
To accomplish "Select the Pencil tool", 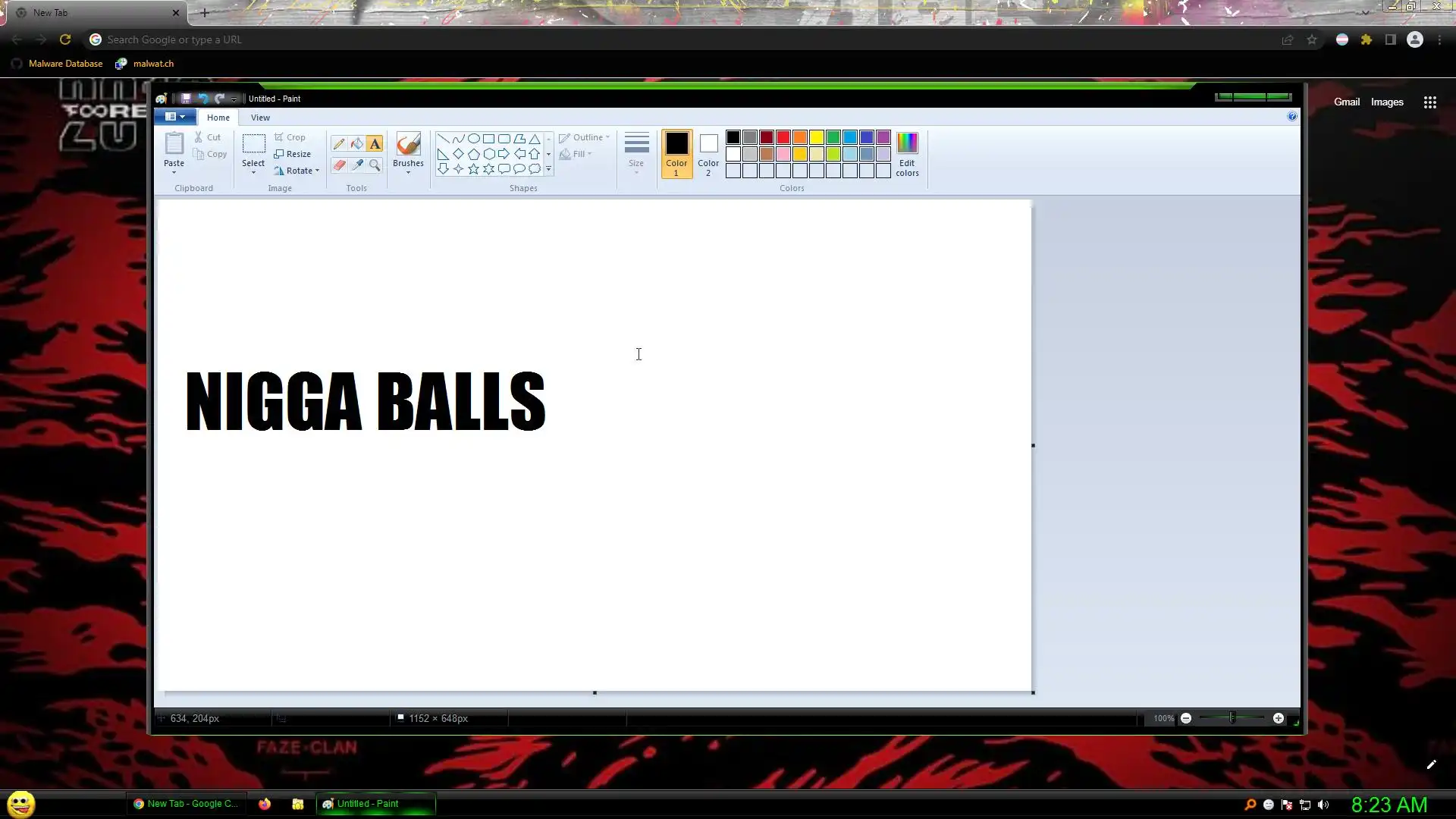I will point(339,143).
